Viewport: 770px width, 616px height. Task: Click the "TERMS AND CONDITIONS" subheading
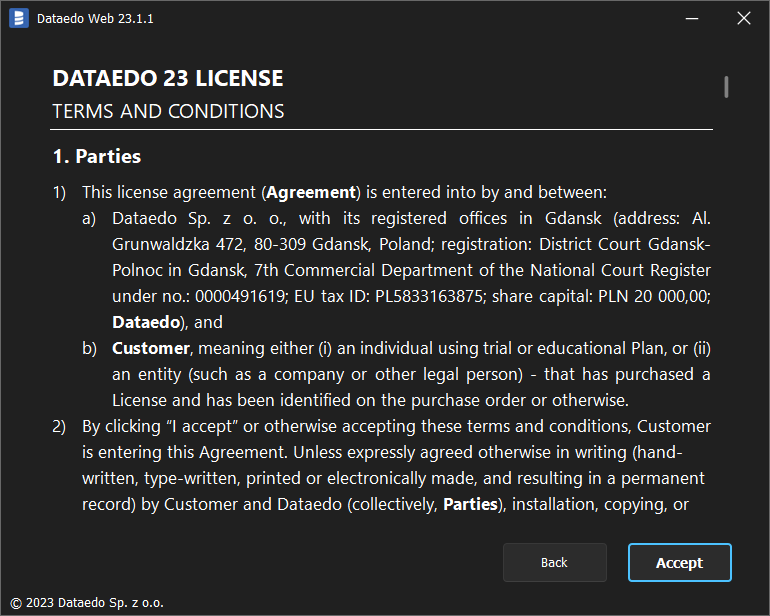[x=168, y=111]
